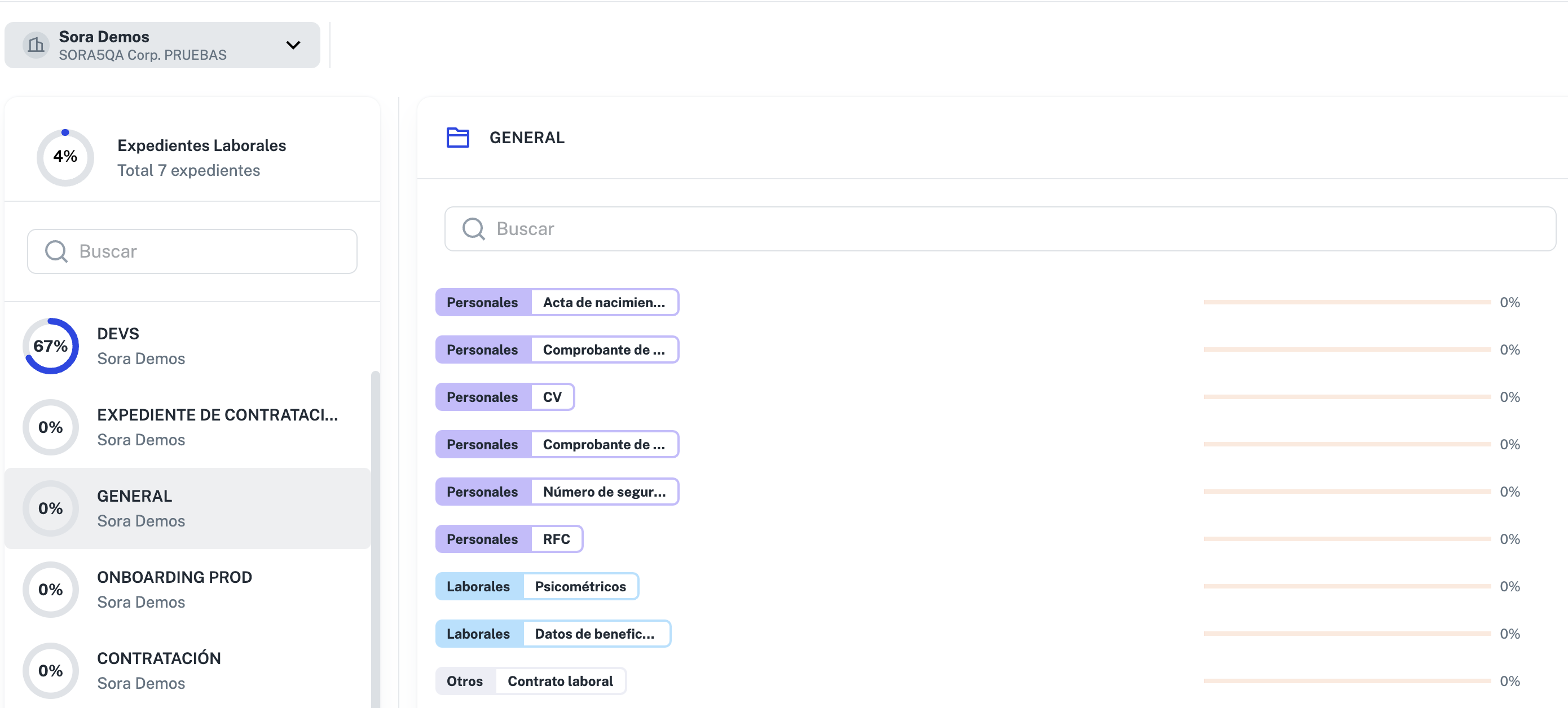
Task: Open the CV document tag
Action: pyautogui.click(x=505, y=397)
